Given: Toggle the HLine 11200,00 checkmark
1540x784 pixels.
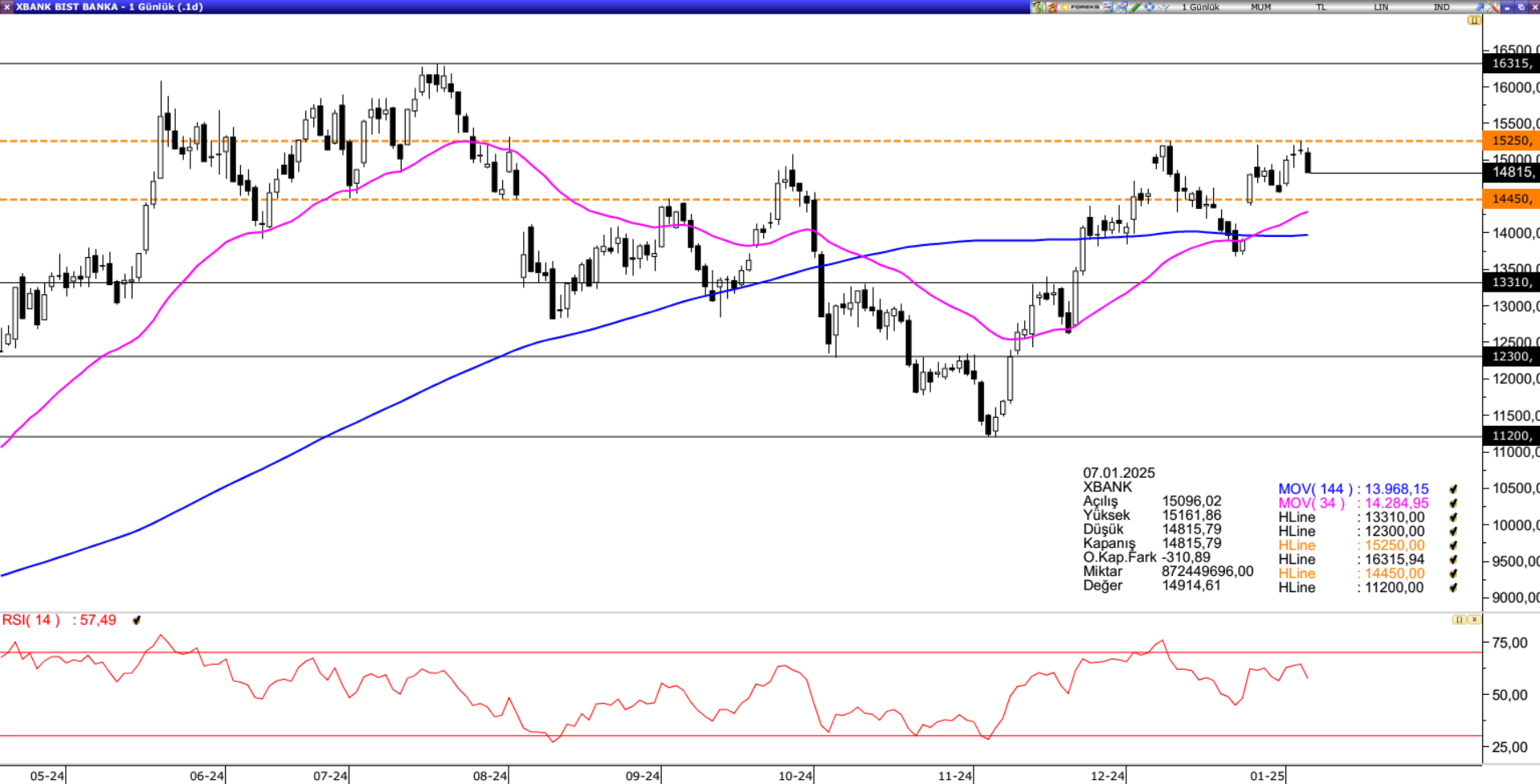Looking at the screenshot, I should tap(1453, 588).
